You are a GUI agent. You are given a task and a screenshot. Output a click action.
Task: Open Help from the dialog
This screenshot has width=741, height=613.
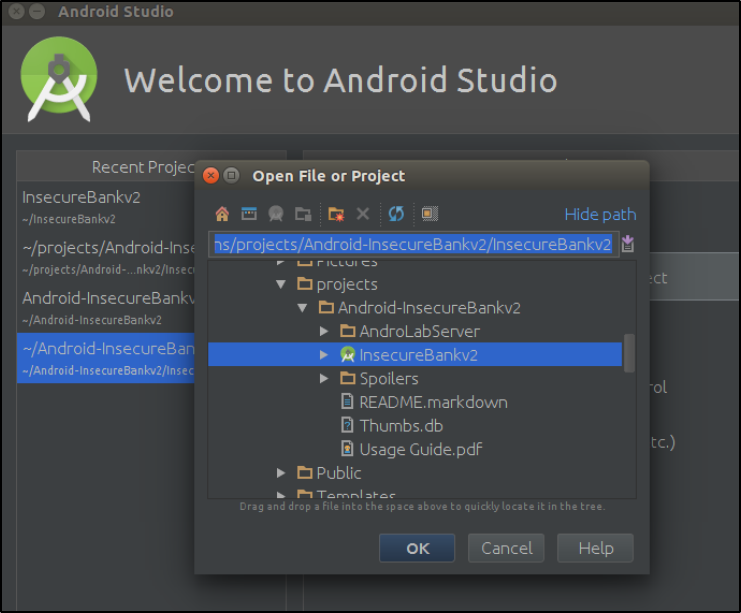[595, 548]
